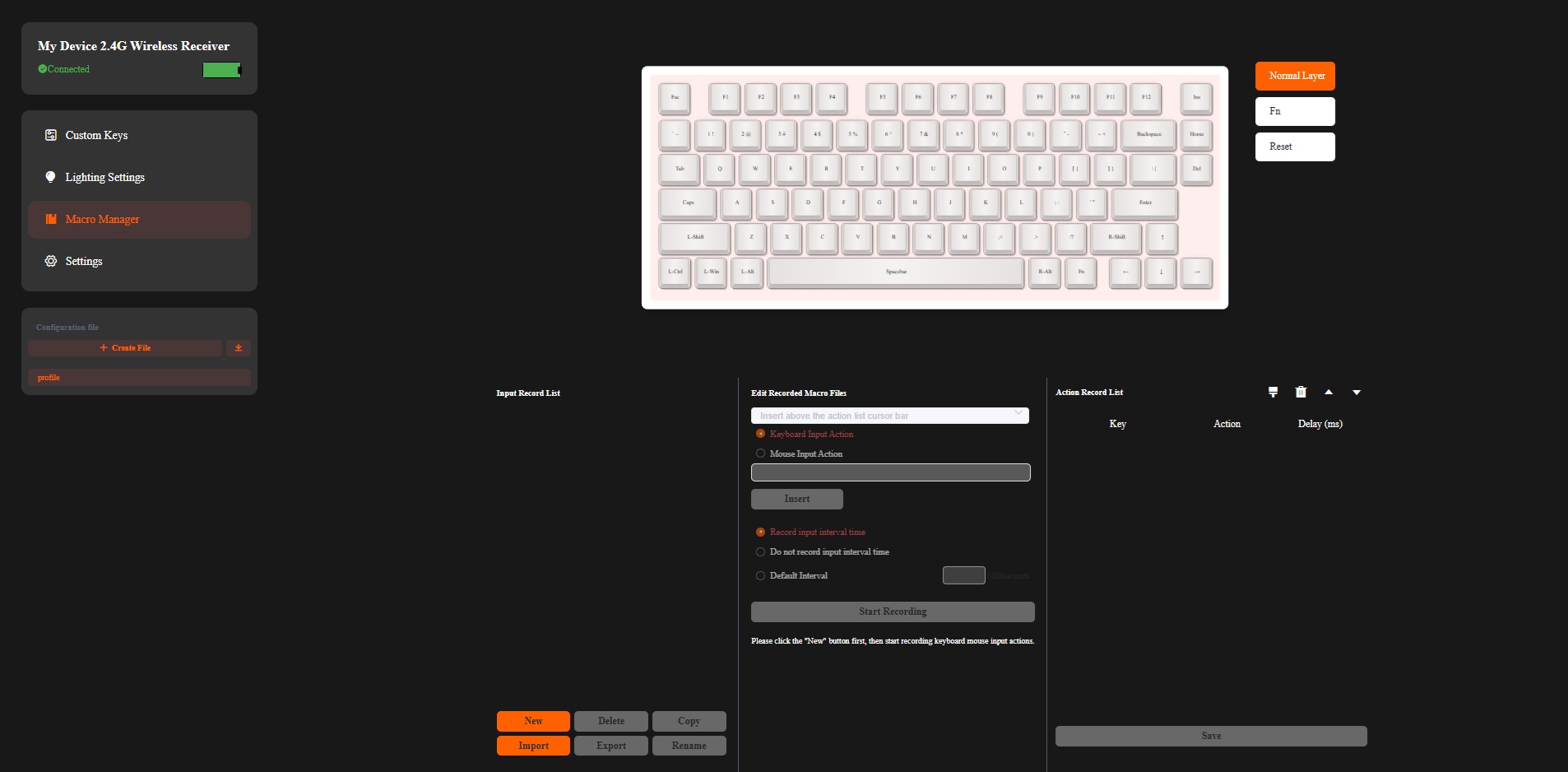The height and width of the screenshot is (772, 1568).
Task: Click the Start Recording button
Action: (x=893, y=612)
